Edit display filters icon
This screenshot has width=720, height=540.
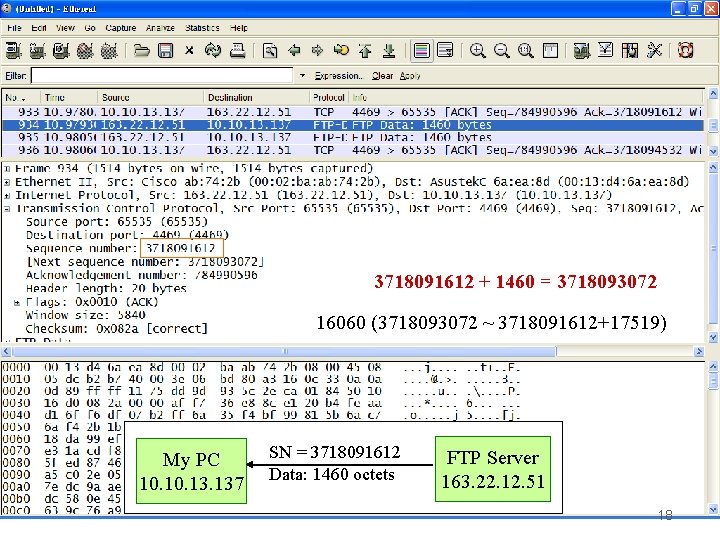coord(606,50)
